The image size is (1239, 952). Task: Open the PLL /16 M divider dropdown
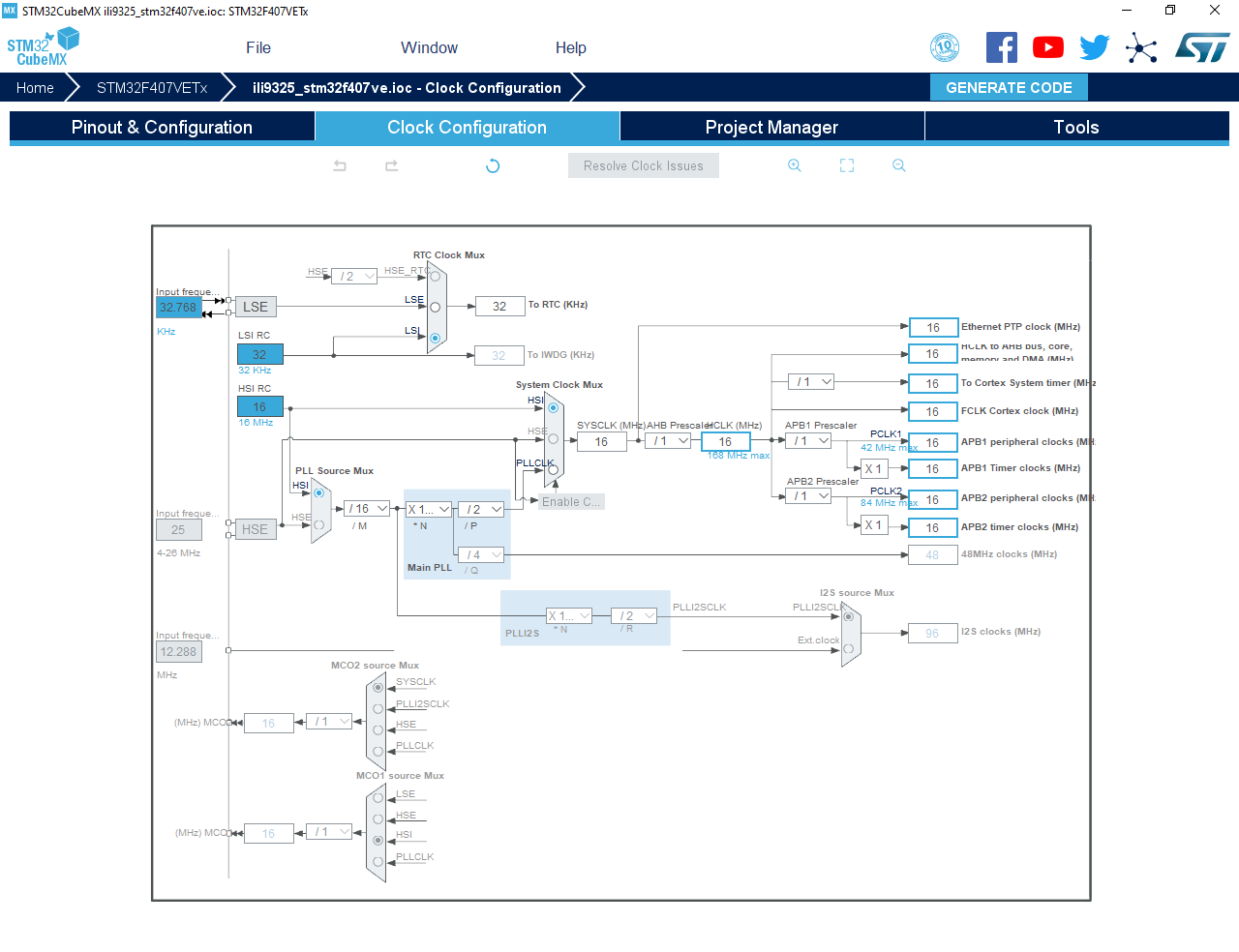[x=367, y=508]
